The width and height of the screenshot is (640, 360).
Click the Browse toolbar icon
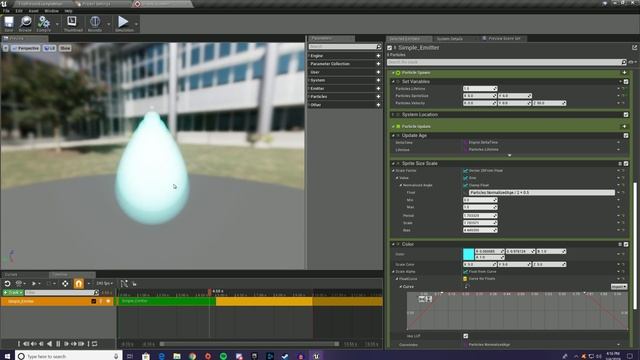coord(25,23)
